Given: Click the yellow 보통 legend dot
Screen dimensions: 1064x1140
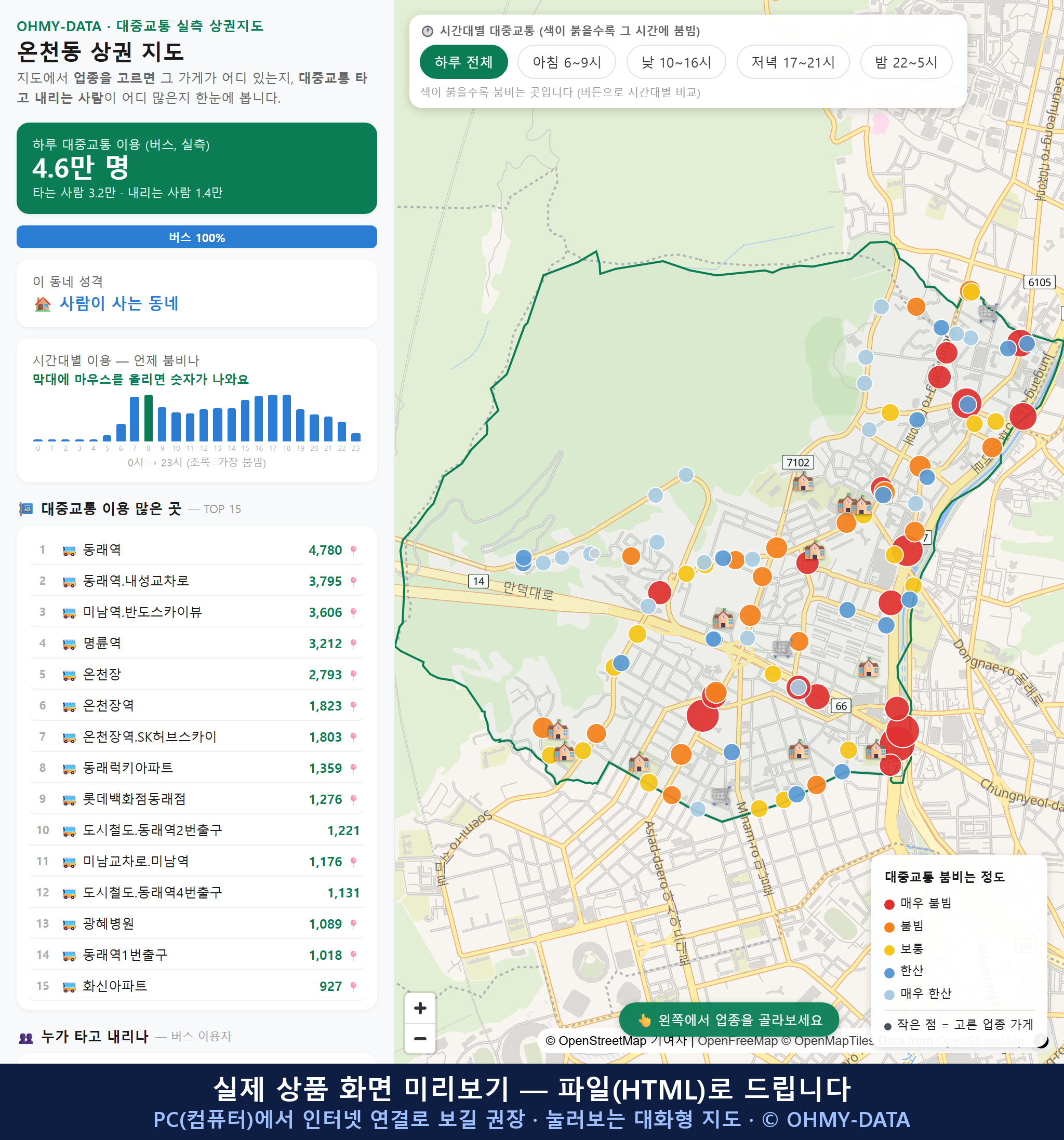Looking at the screenshot, I should coord(889,950).
